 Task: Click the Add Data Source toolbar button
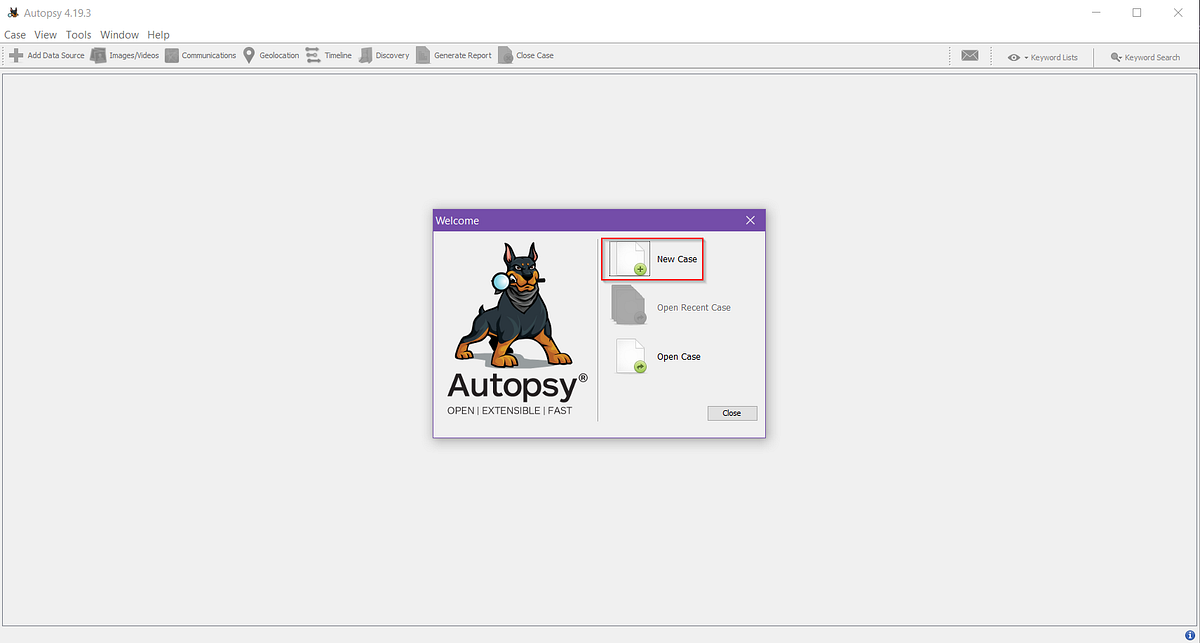(x=47, y=56)
